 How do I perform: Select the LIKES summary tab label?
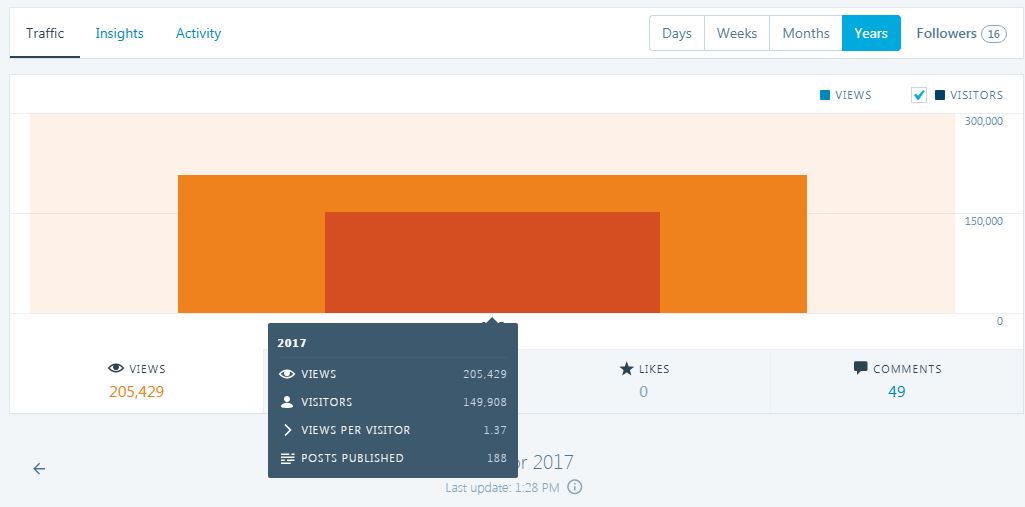point(654,369)
